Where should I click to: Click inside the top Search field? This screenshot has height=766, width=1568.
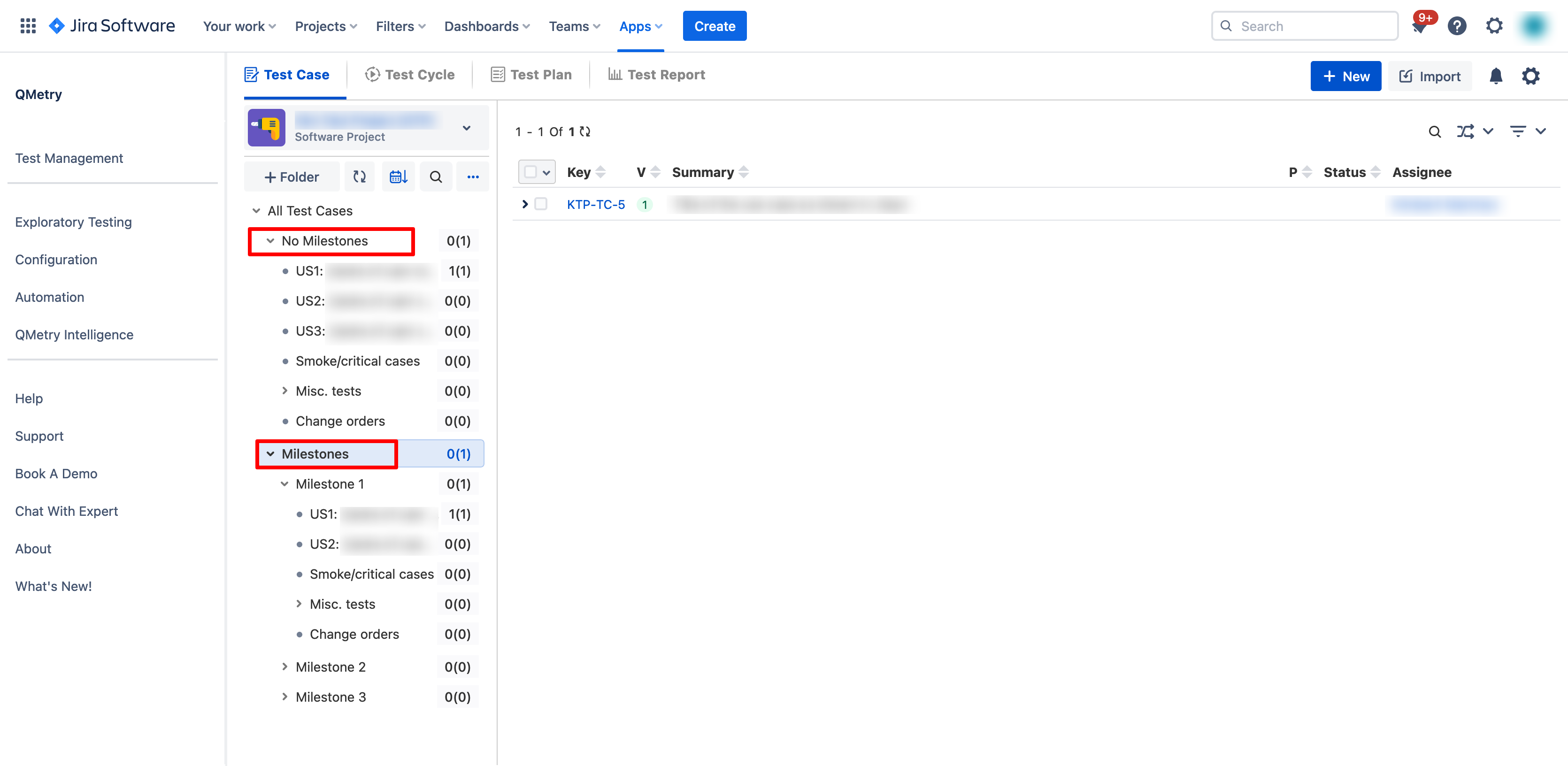point(1304,25)
